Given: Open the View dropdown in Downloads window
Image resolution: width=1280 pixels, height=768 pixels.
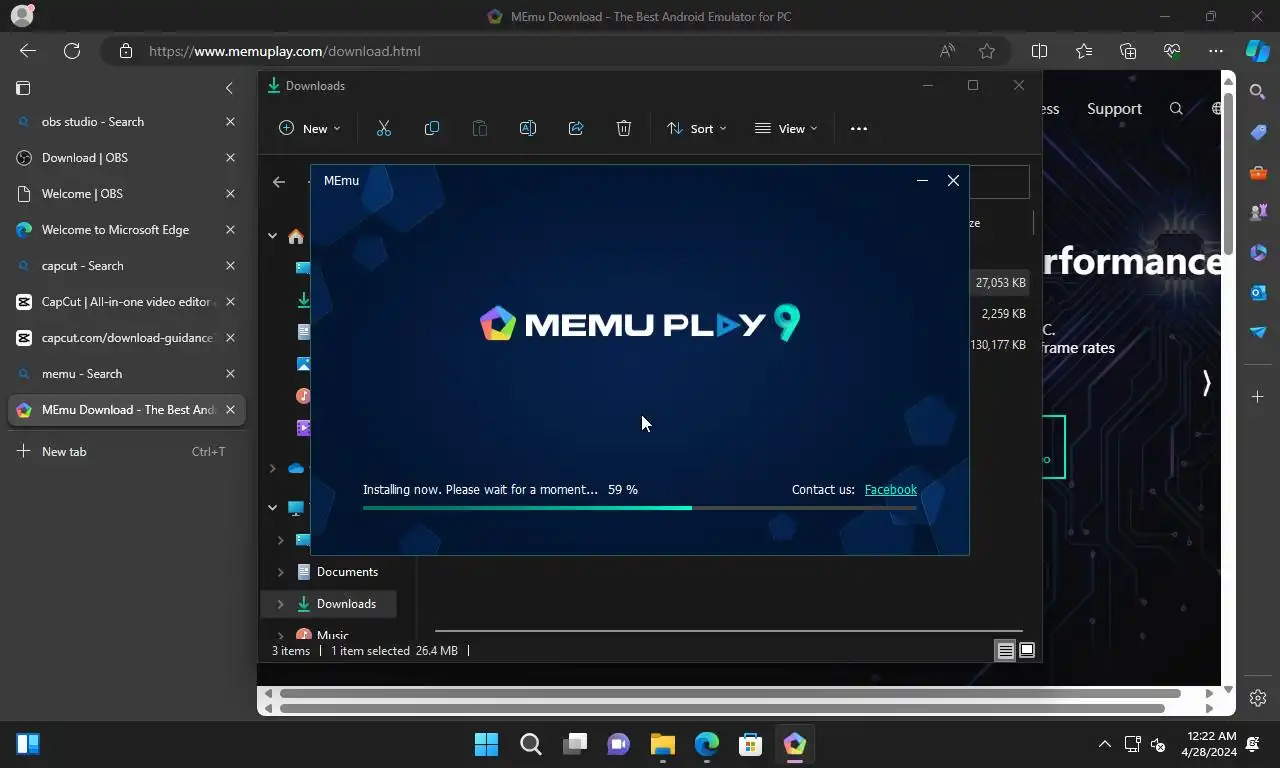Looking at the screenshot, I should [786, 128].
